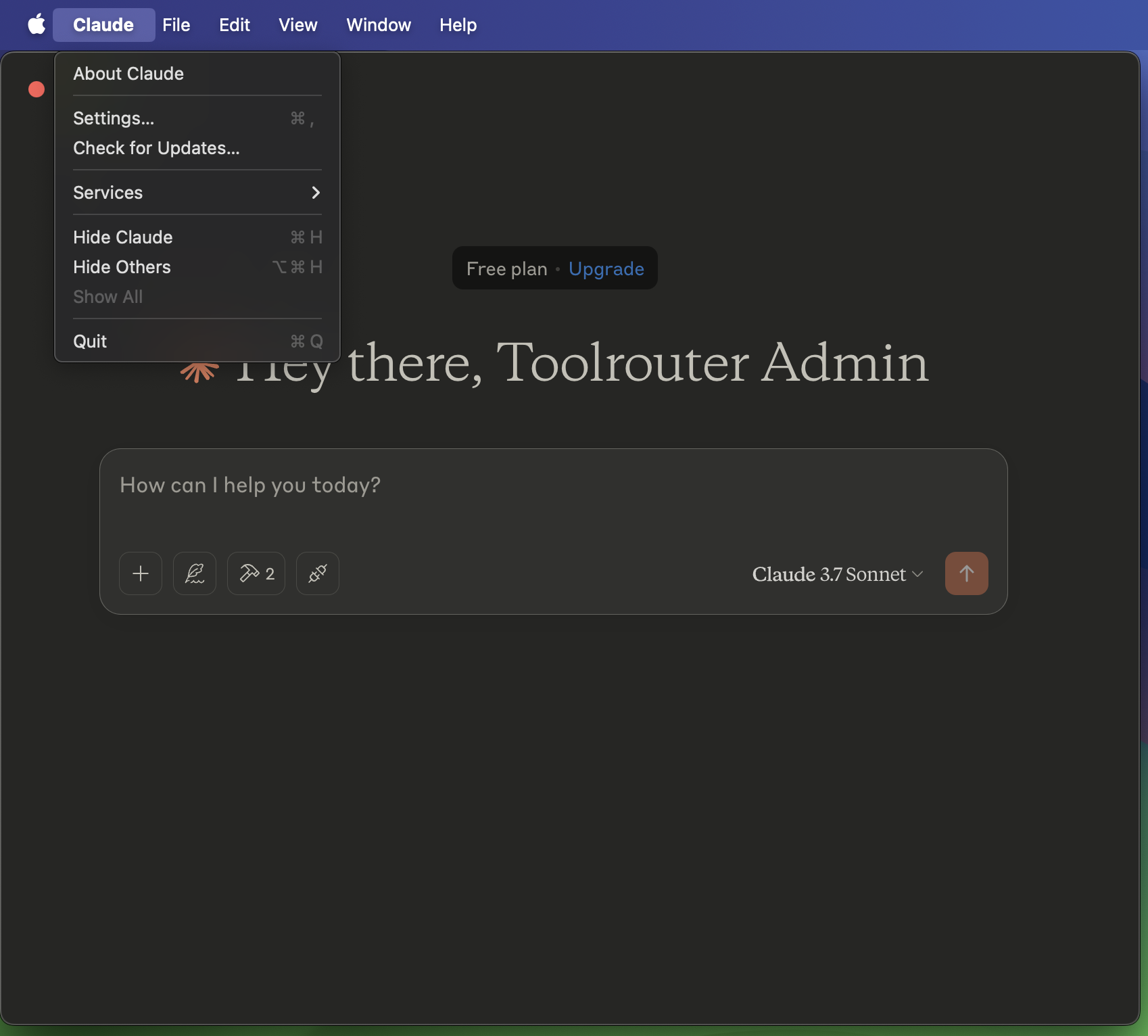Select Hide Claude

pos(197,237)
